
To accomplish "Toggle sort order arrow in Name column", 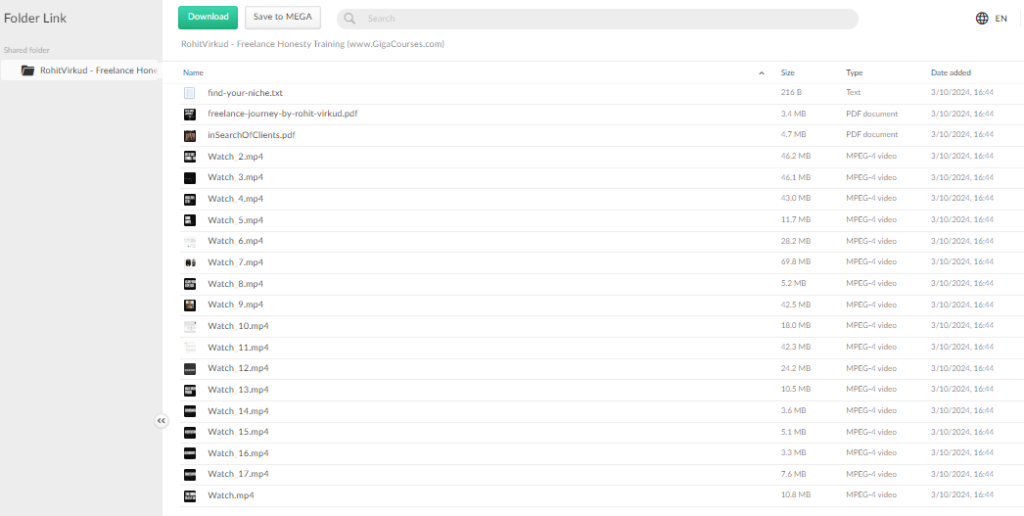I will (x=761, y=73).
